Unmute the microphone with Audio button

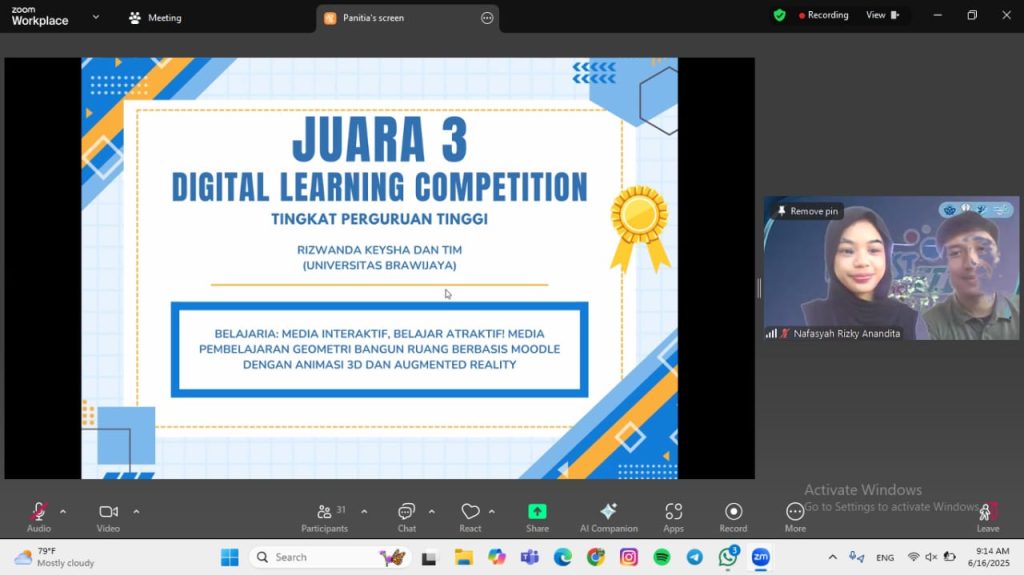38,513
